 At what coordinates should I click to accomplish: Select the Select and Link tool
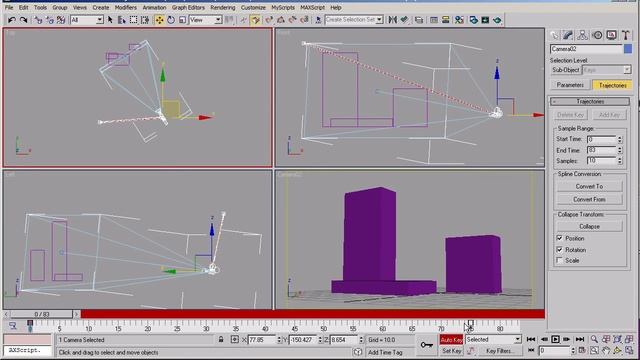[x=38, y=20]
